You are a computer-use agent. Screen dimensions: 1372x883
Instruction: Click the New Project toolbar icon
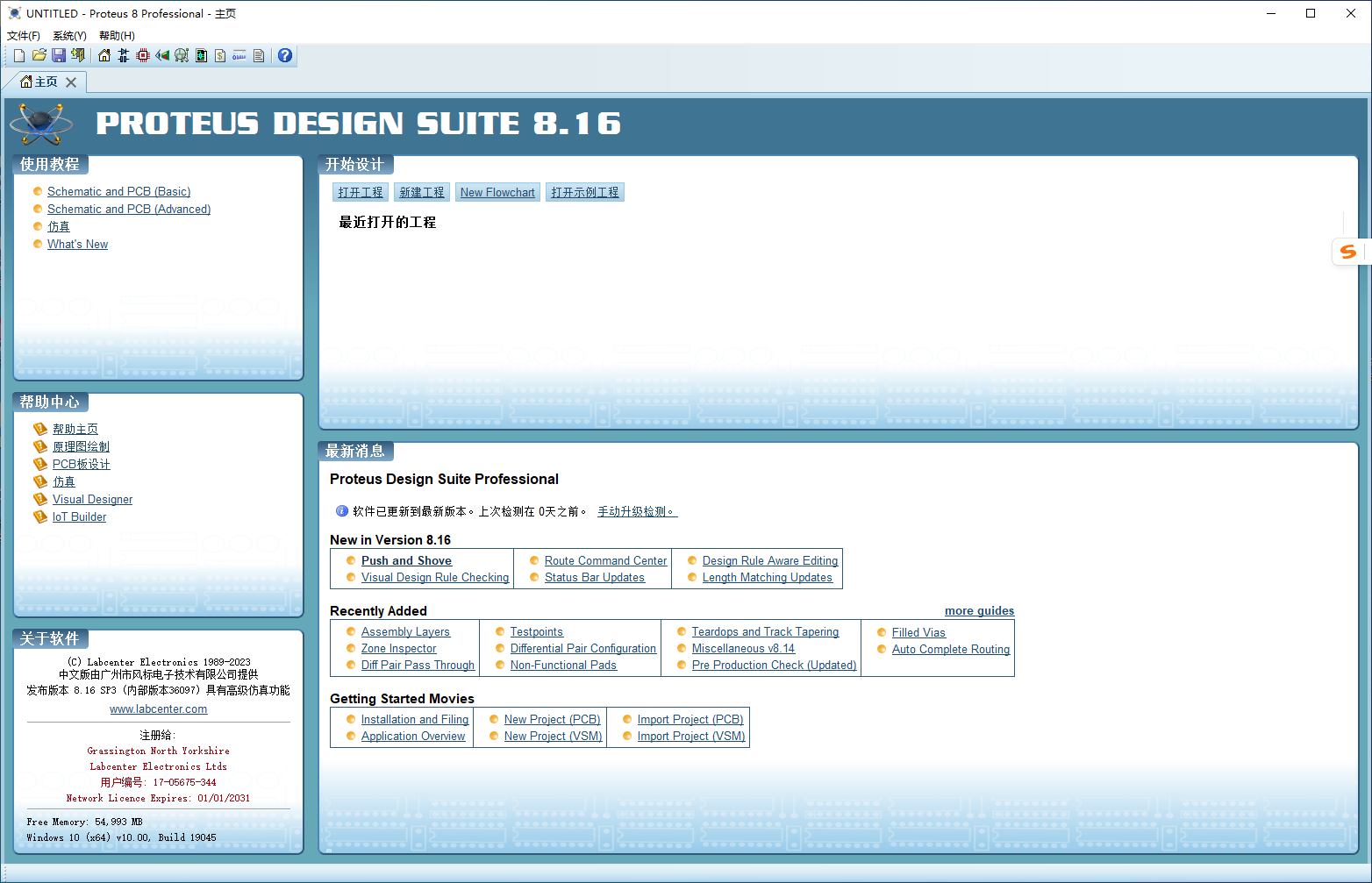pos(19,55)
